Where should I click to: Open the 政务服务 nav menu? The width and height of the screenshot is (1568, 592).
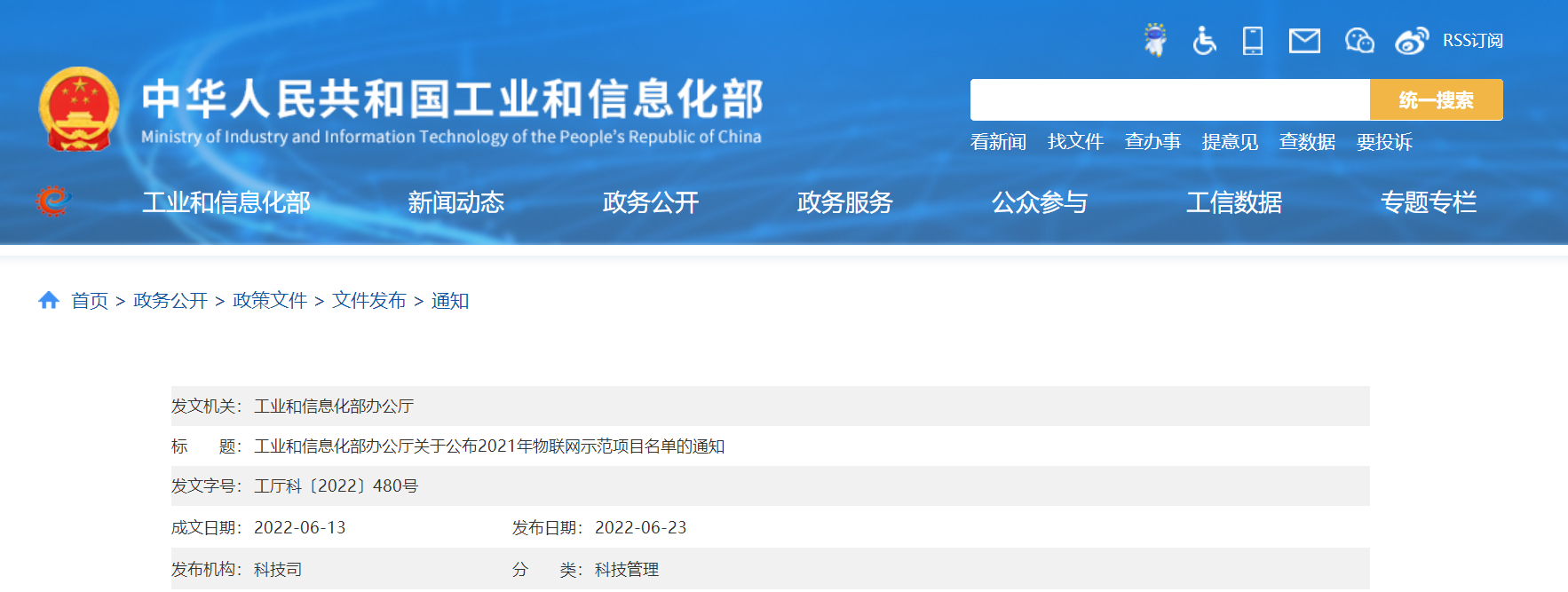(x=844, y=202)
